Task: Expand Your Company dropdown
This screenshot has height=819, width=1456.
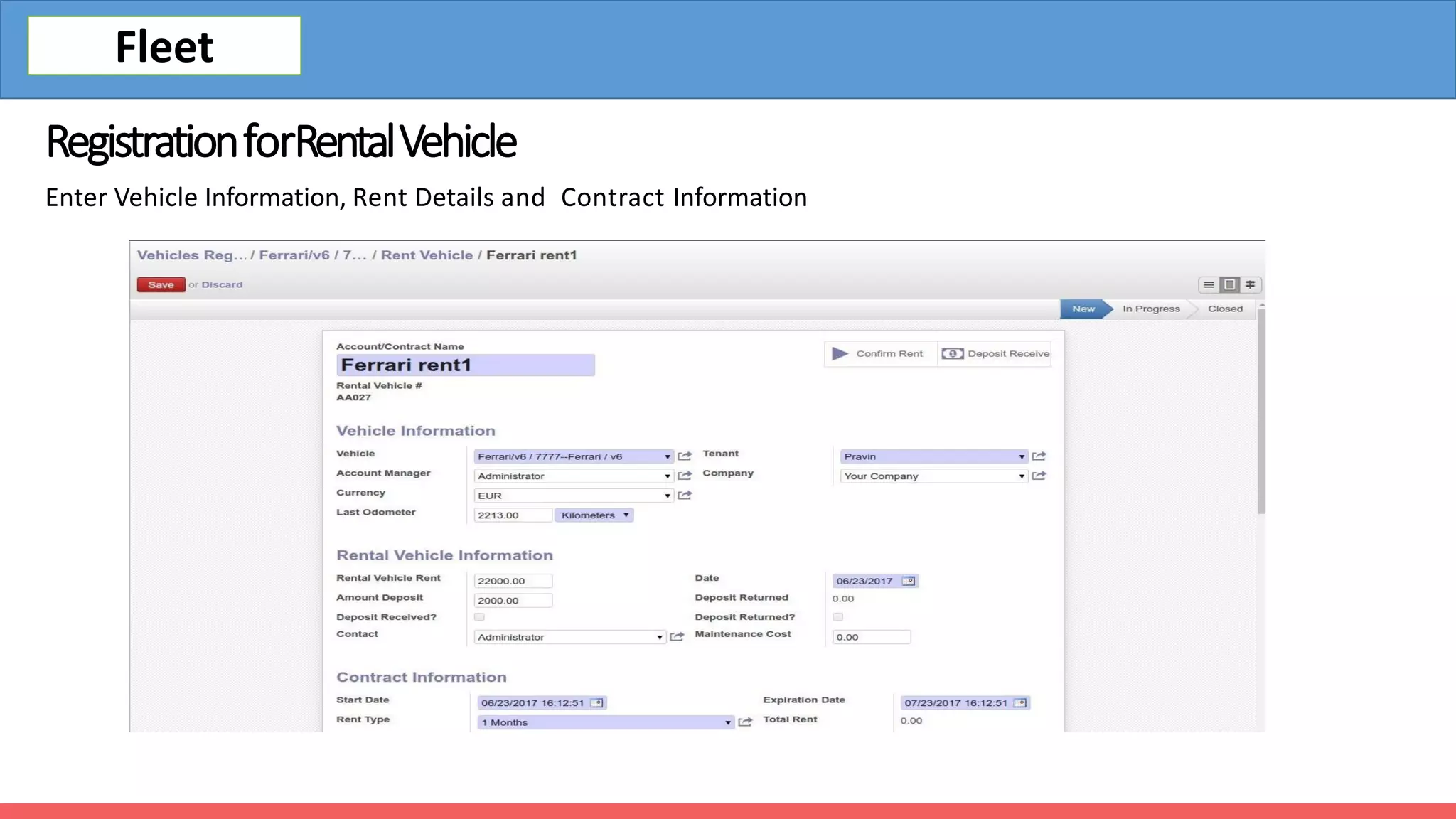Action: pos(1021,476)
